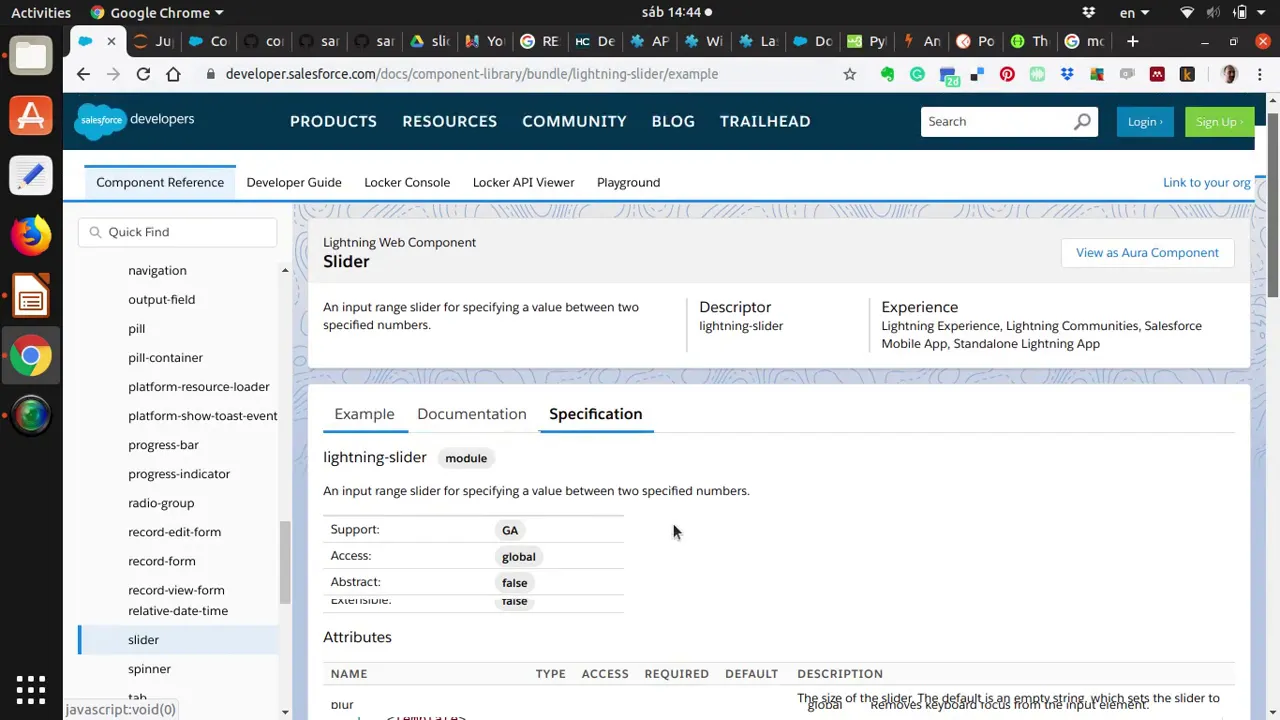
Task: Open the RESOURCES menu
Action: (449, 121)
